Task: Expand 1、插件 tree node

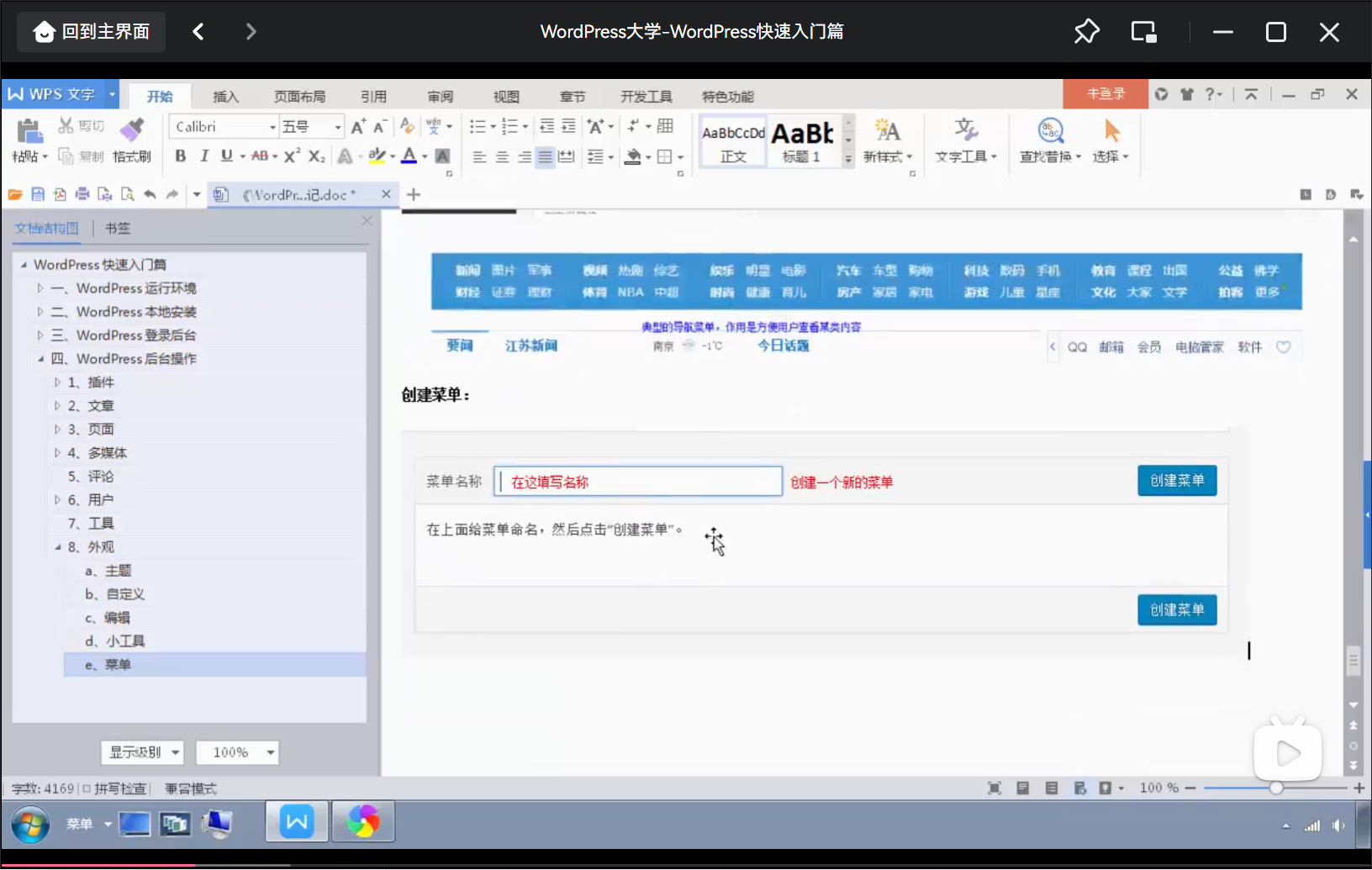Action: click(57, 382)
